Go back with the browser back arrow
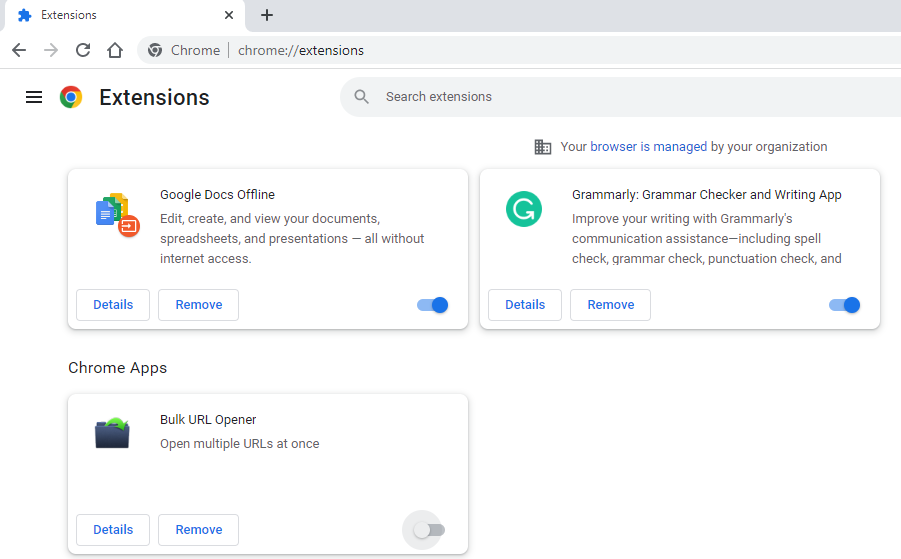 click(19, 50)
